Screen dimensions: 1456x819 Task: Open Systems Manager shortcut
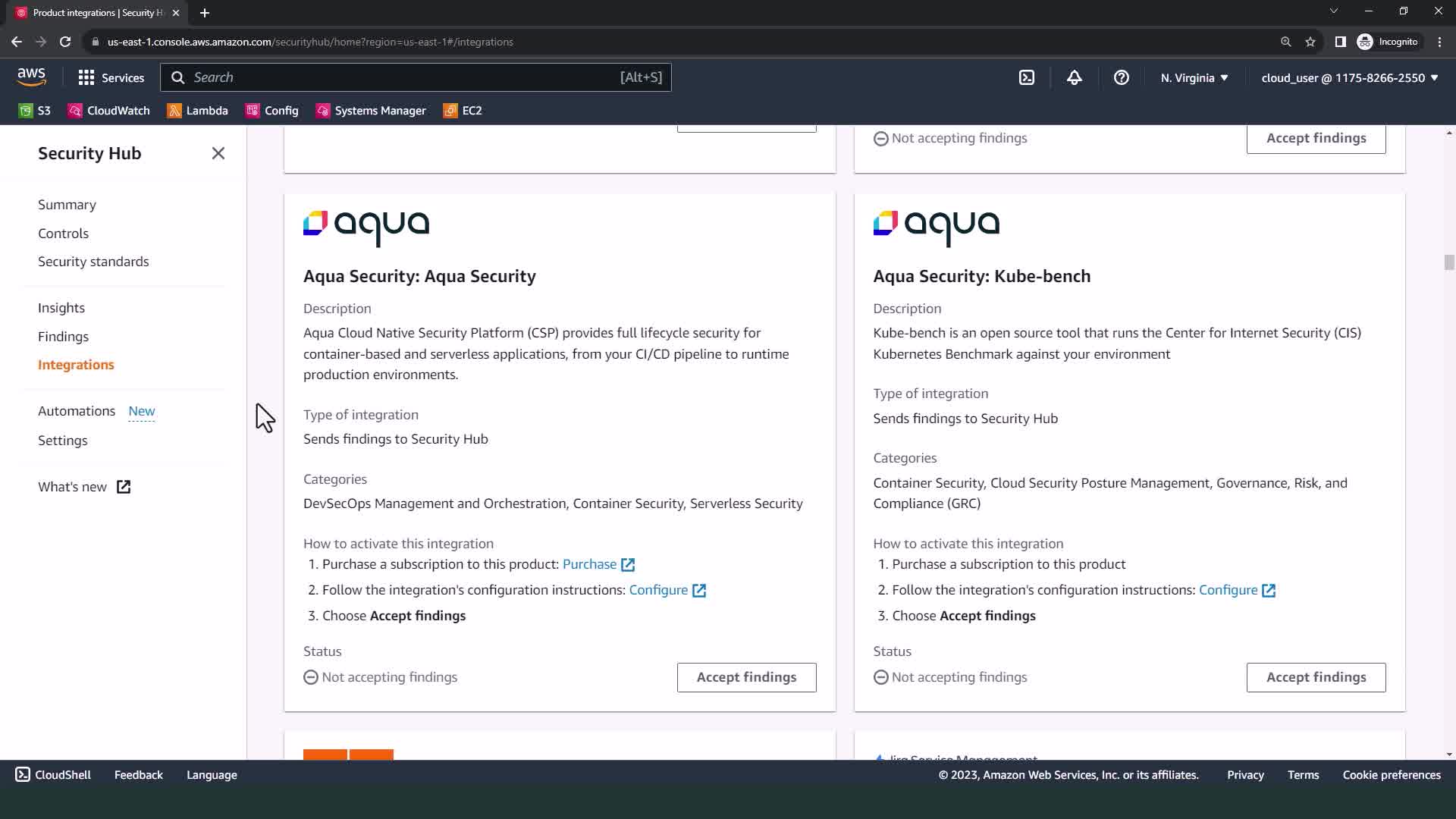371,111
